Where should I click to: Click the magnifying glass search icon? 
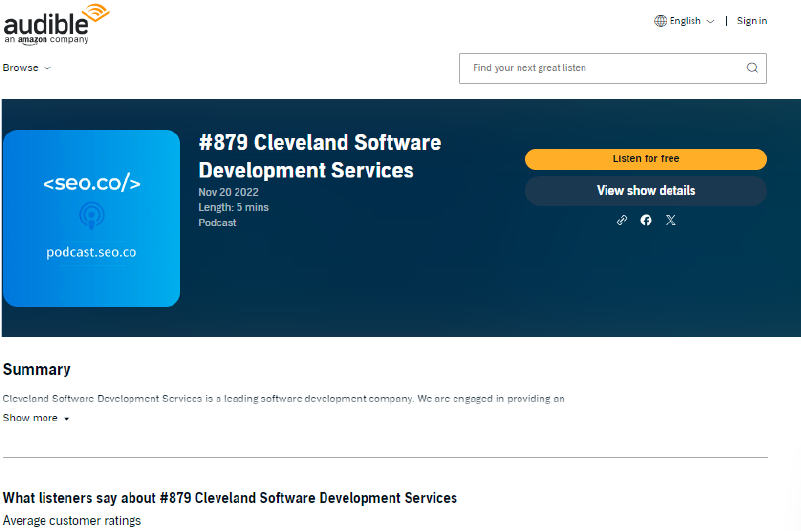pos(752,68)
